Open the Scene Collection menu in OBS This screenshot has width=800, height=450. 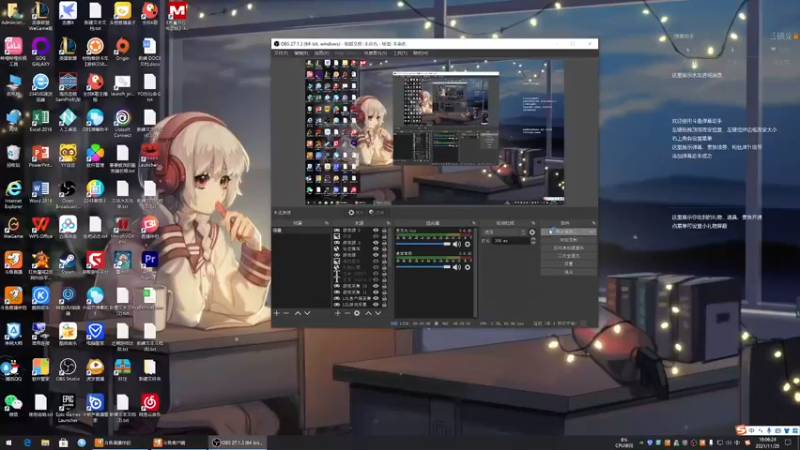click(x=376, y=53)
